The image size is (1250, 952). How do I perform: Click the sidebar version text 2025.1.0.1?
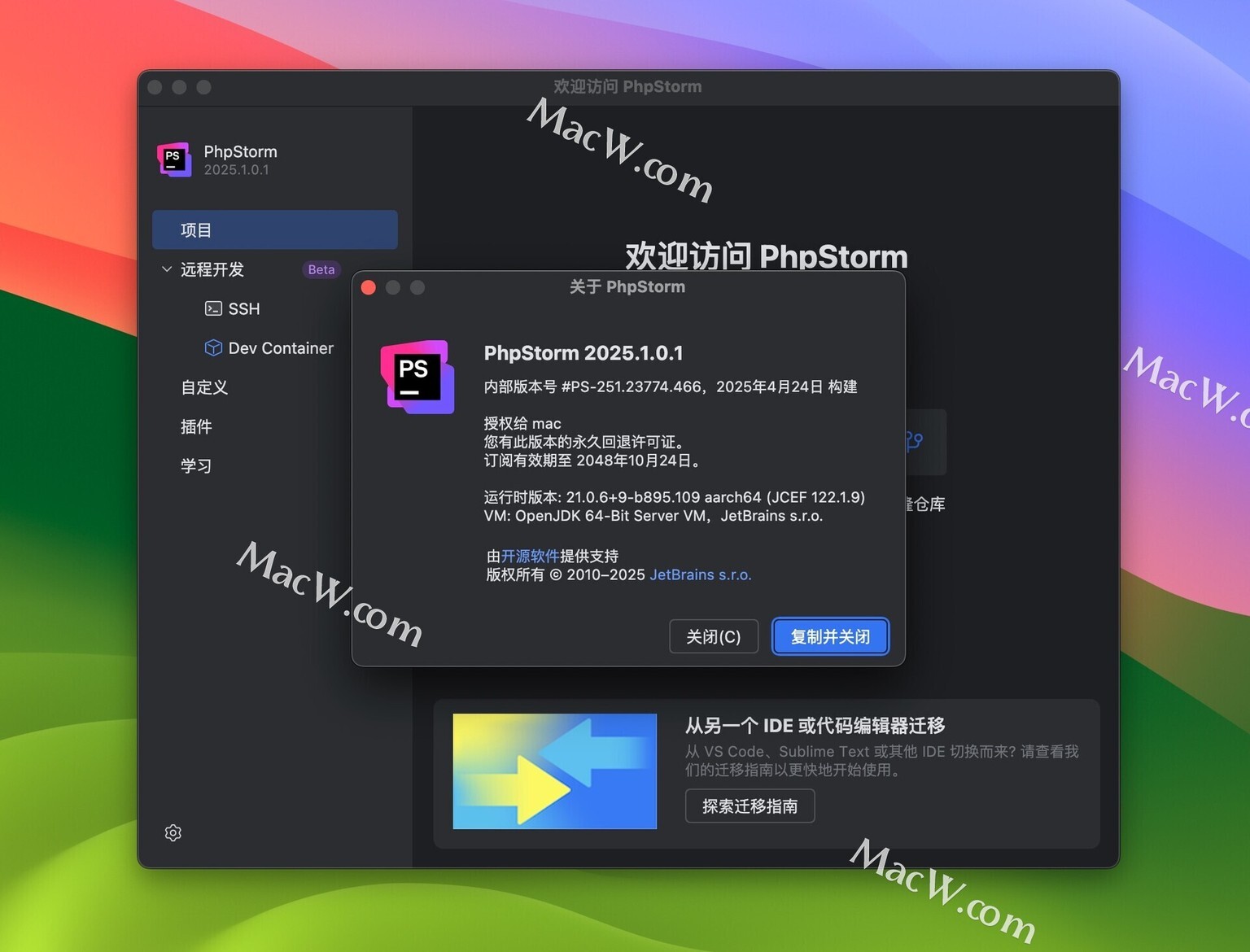[236, 169]
